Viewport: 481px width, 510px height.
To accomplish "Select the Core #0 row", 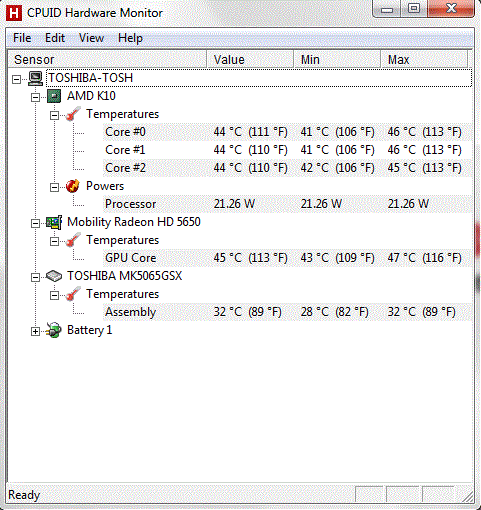I will (x=287, y=132).
